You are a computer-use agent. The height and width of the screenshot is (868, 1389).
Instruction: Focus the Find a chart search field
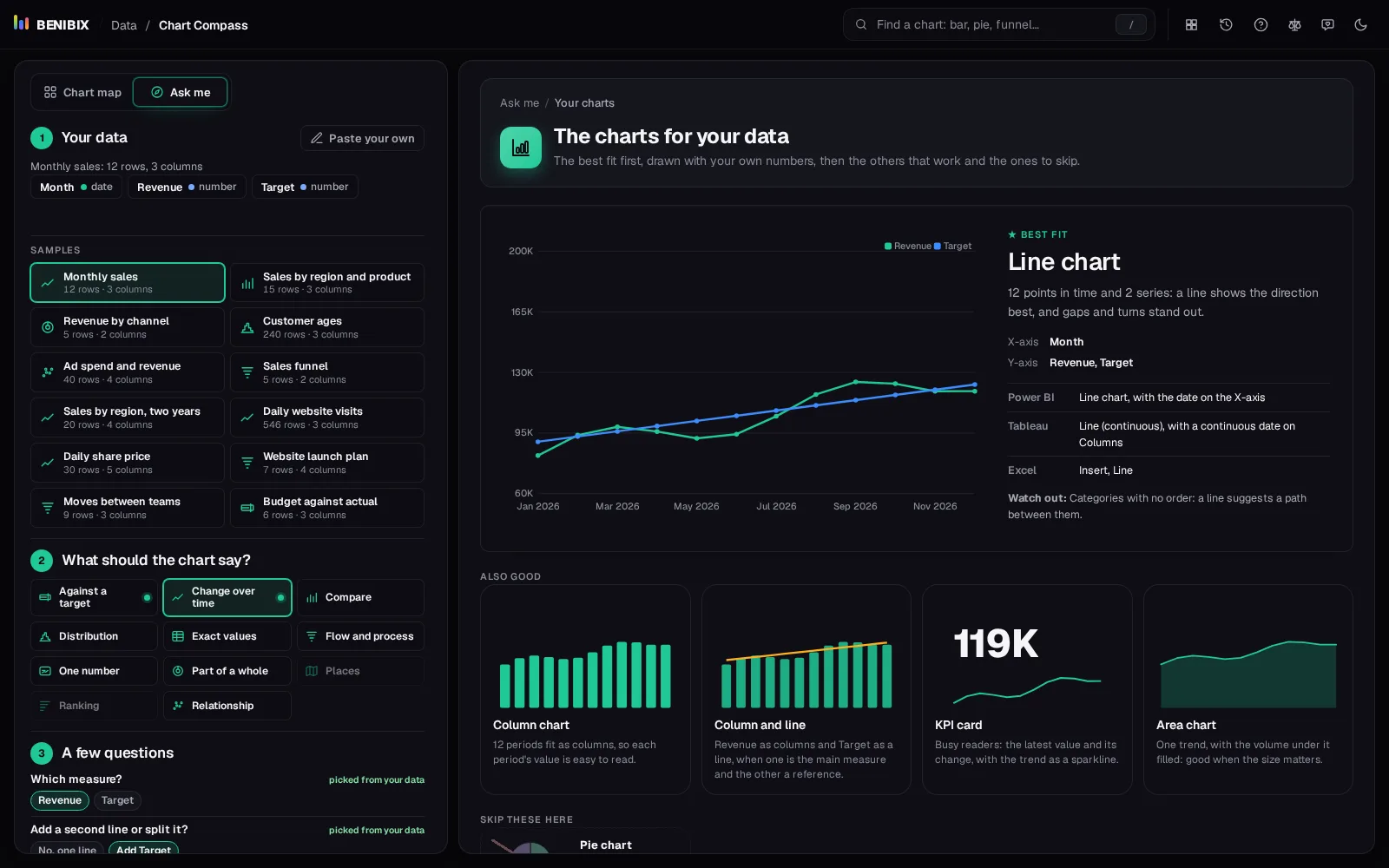[x=998, y=24]
